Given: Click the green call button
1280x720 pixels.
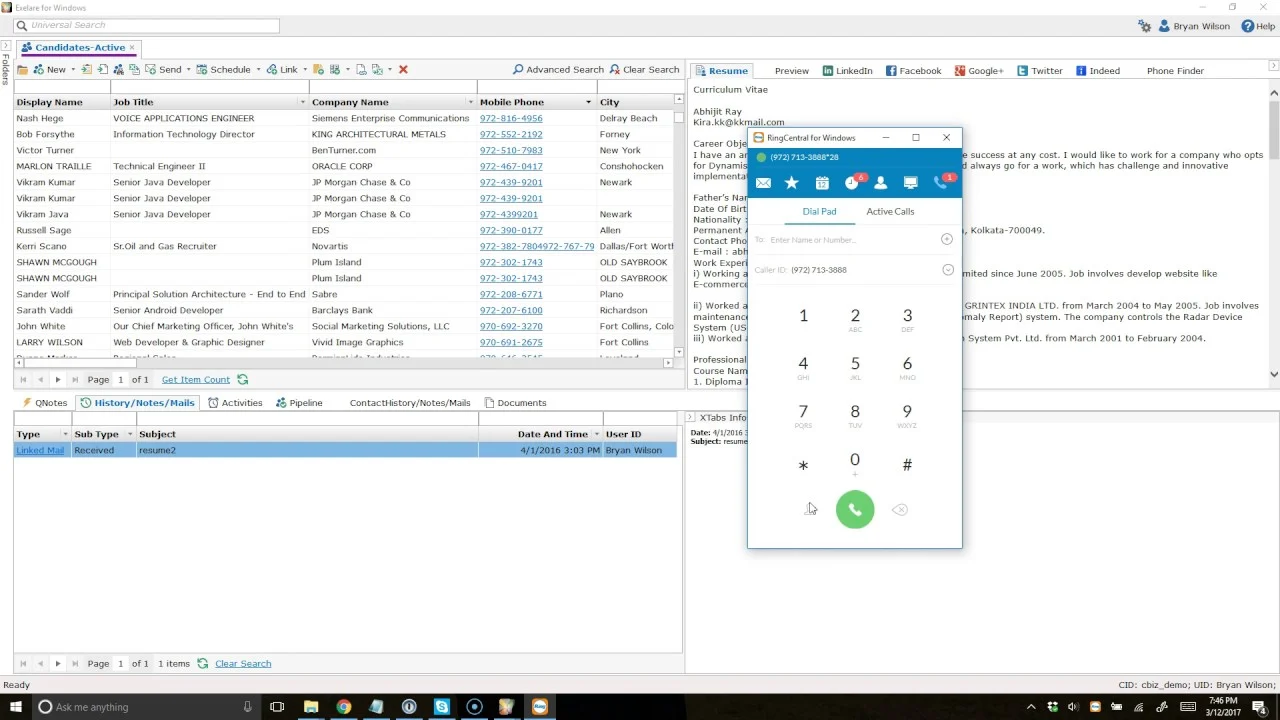Looking at the screenshot, I should pyautogui.click(x=855, y=510).
